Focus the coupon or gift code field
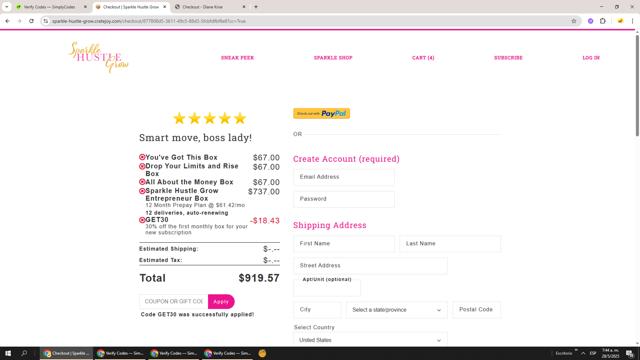 coord(173,302)
